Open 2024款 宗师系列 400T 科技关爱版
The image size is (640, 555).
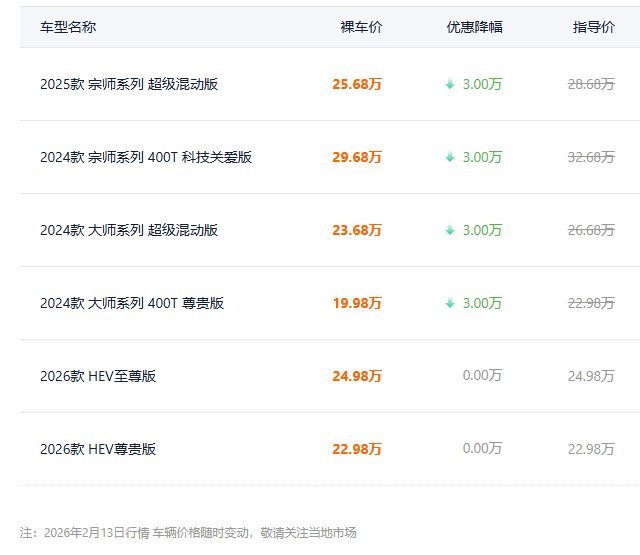pos(146,158)
